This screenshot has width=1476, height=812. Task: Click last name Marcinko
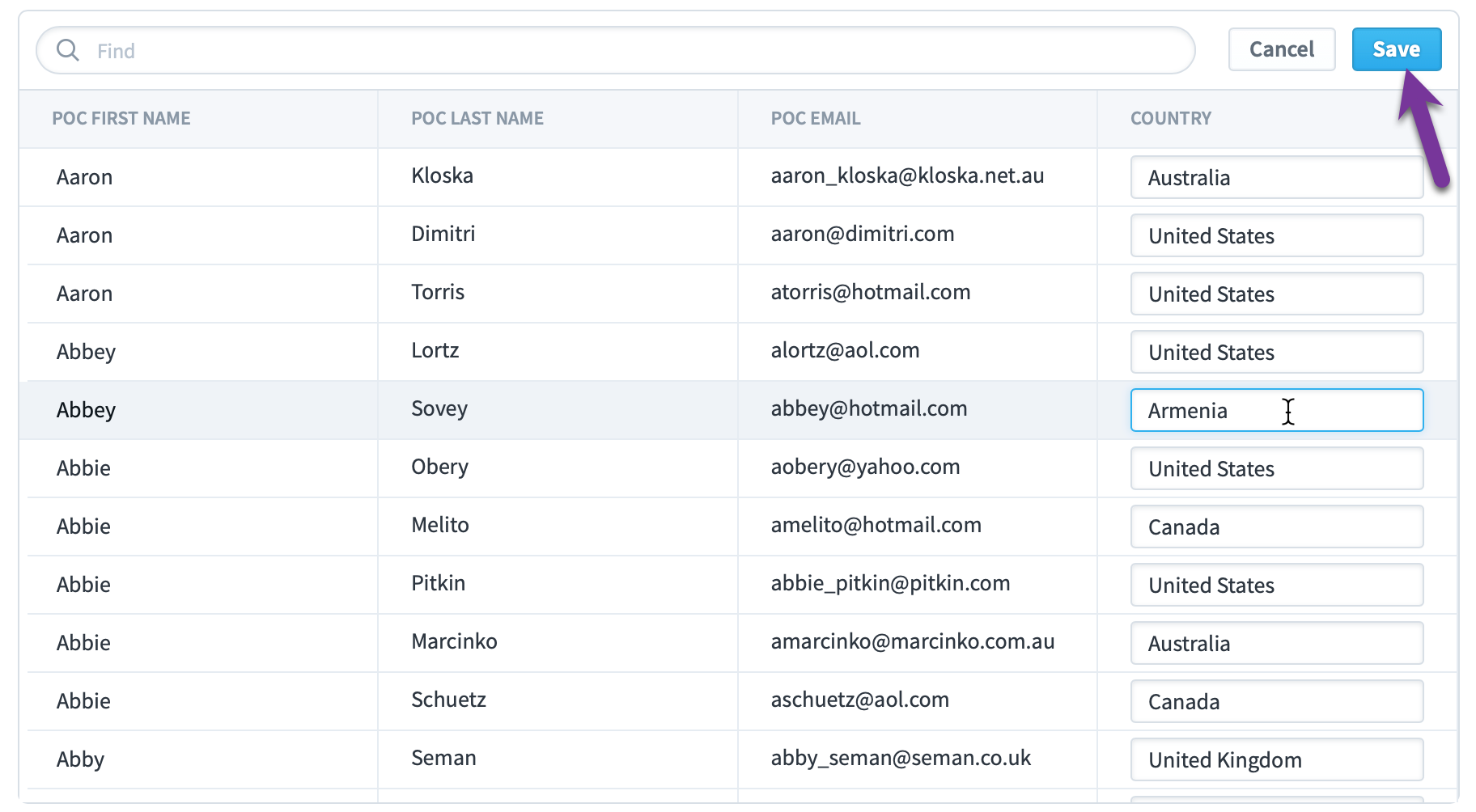click(x=454, y=641)
